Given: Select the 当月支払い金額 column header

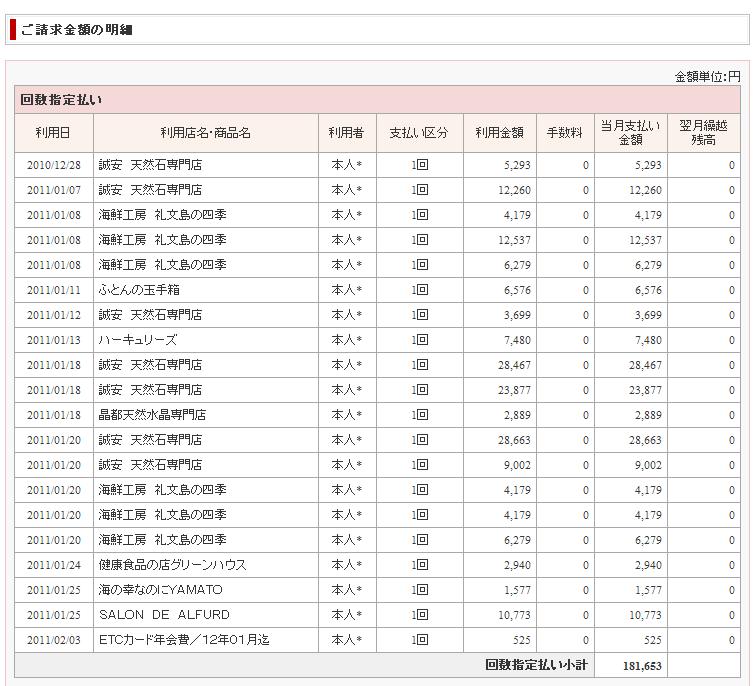Looking at the screenshot, I should [631, 133].
